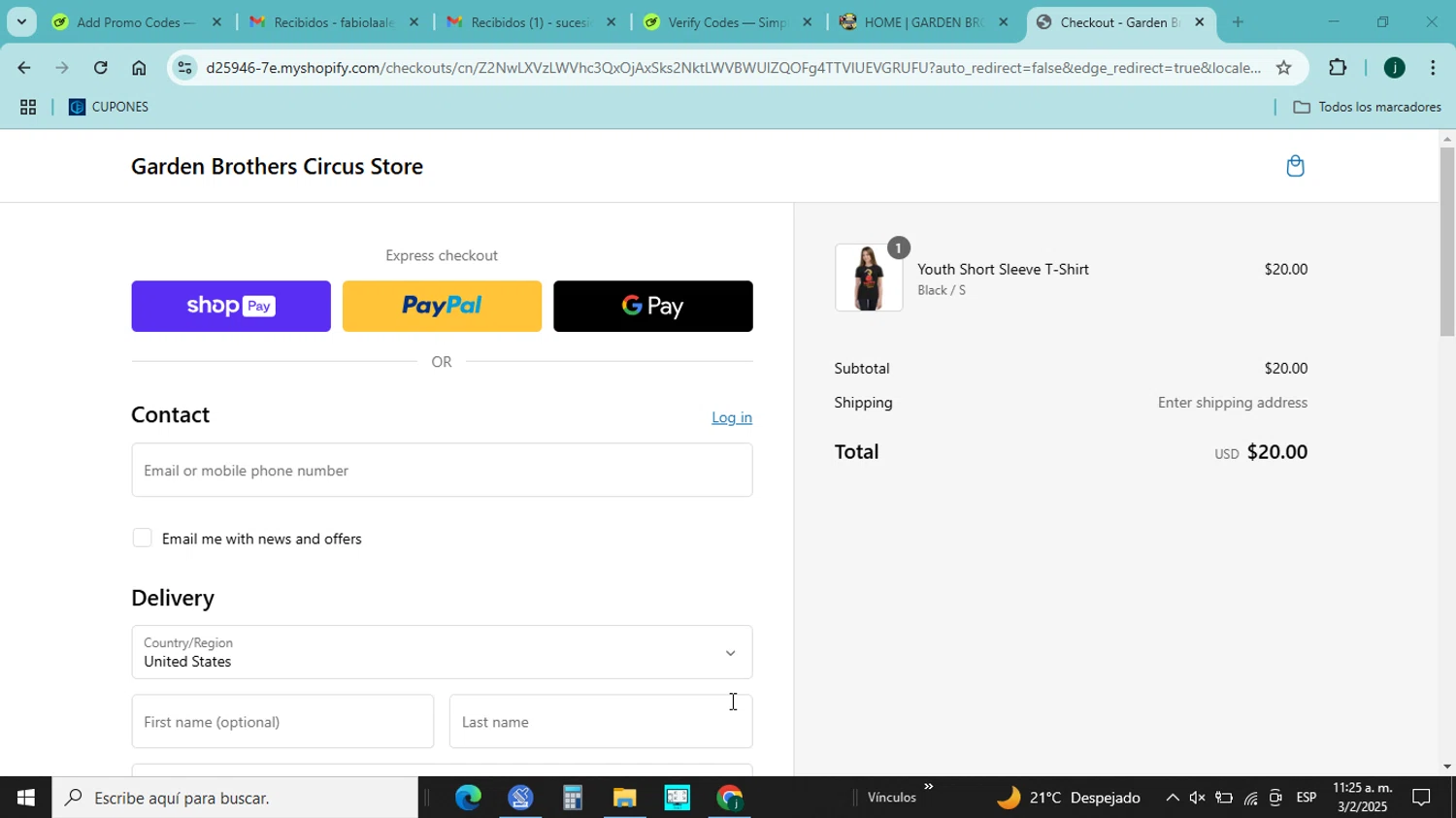This screenshot has width=1456, height=818.
Task: Pay with Google Pay express checkout
Action: tap(653, 306)
